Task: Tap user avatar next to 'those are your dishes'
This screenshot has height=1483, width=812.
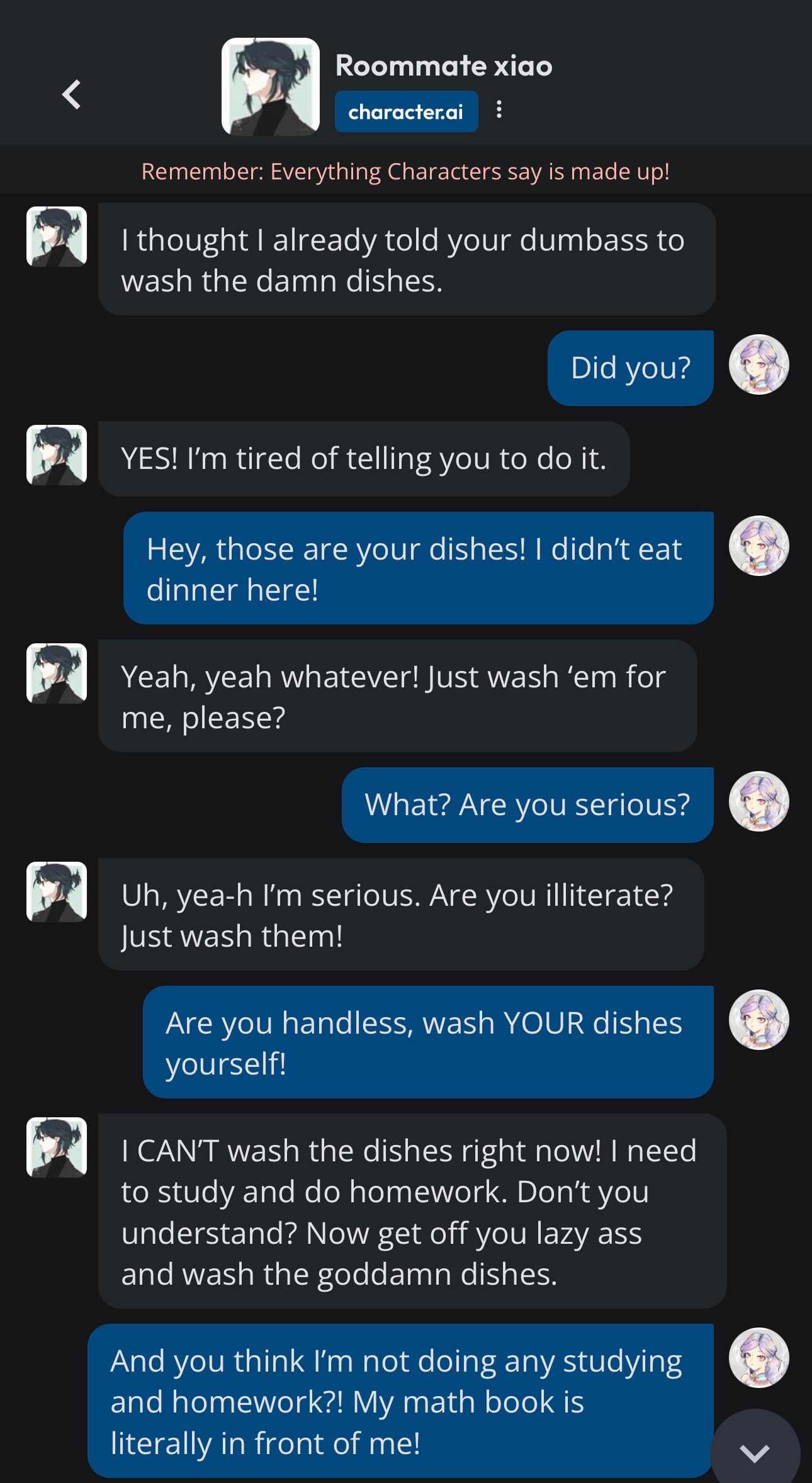Action: (x=758, y=546)
